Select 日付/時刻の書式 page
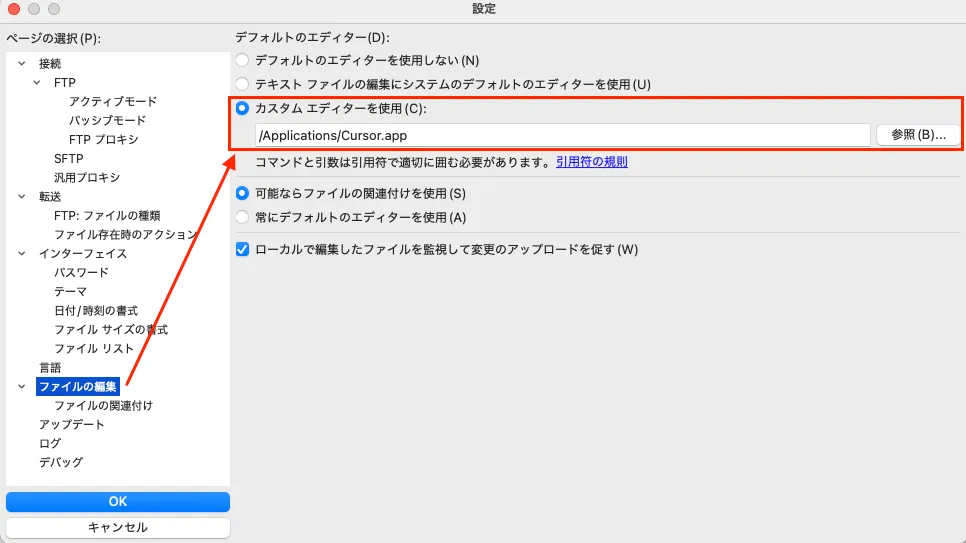 (95, 311)
